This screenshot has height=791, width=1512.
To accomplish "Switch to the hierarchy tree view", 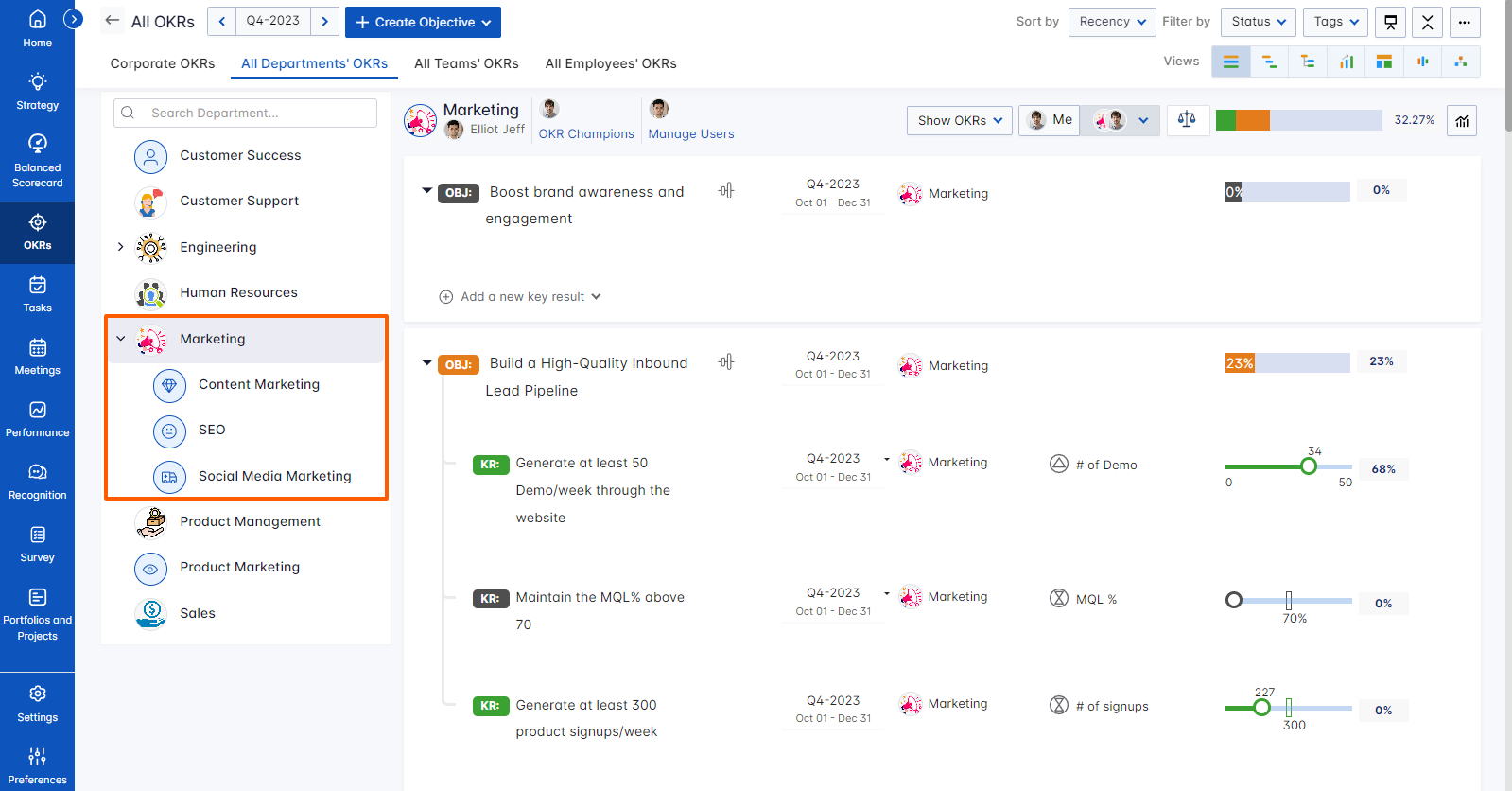I will click(x=1308, y=62).
